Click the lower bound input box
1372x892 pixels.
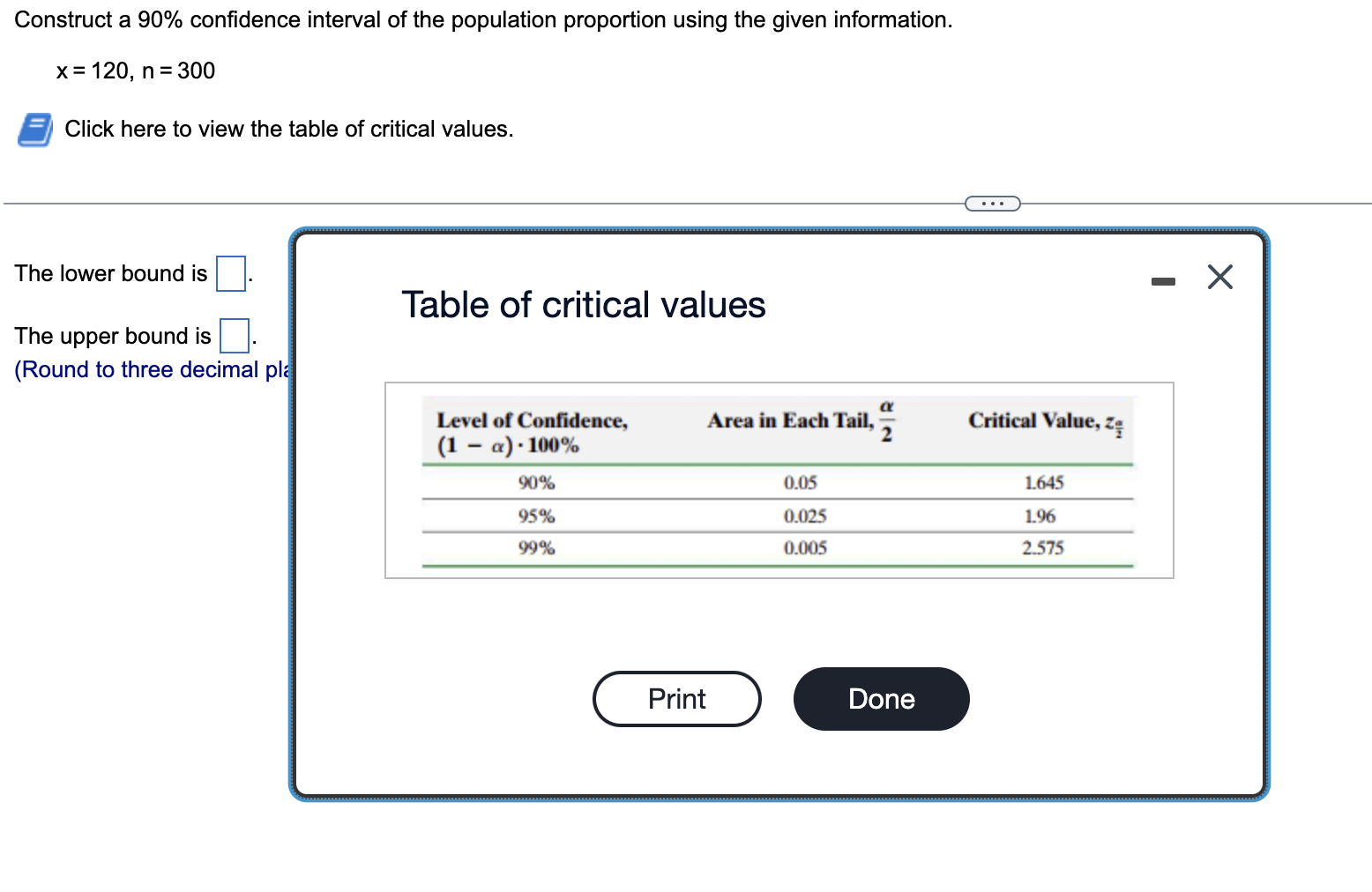229,274
